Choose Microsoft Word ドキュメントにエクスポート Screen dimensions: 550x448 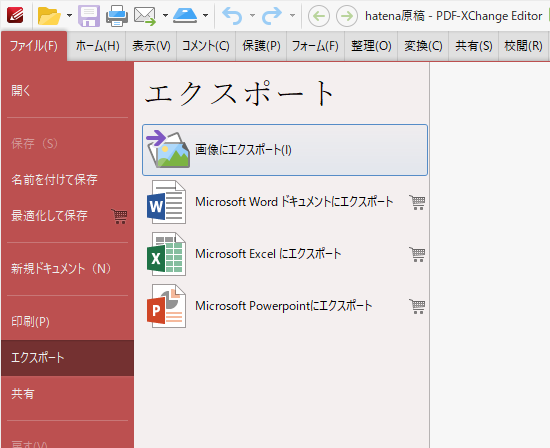[x=285, y=202]
